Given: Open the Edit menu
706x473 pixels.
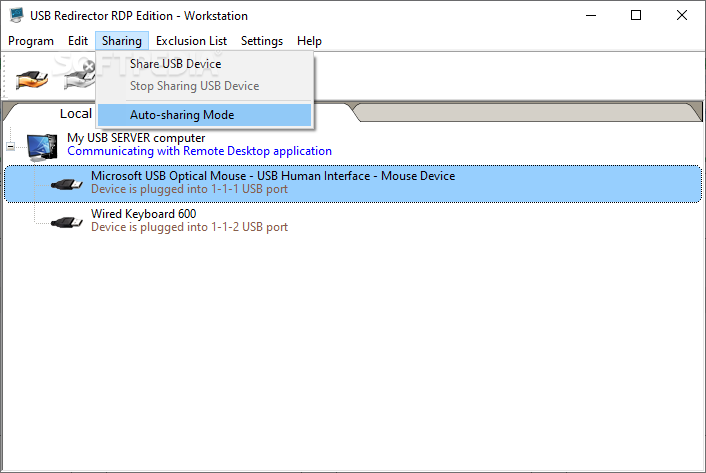Looking at the screenshot, I should click(78, 41).
